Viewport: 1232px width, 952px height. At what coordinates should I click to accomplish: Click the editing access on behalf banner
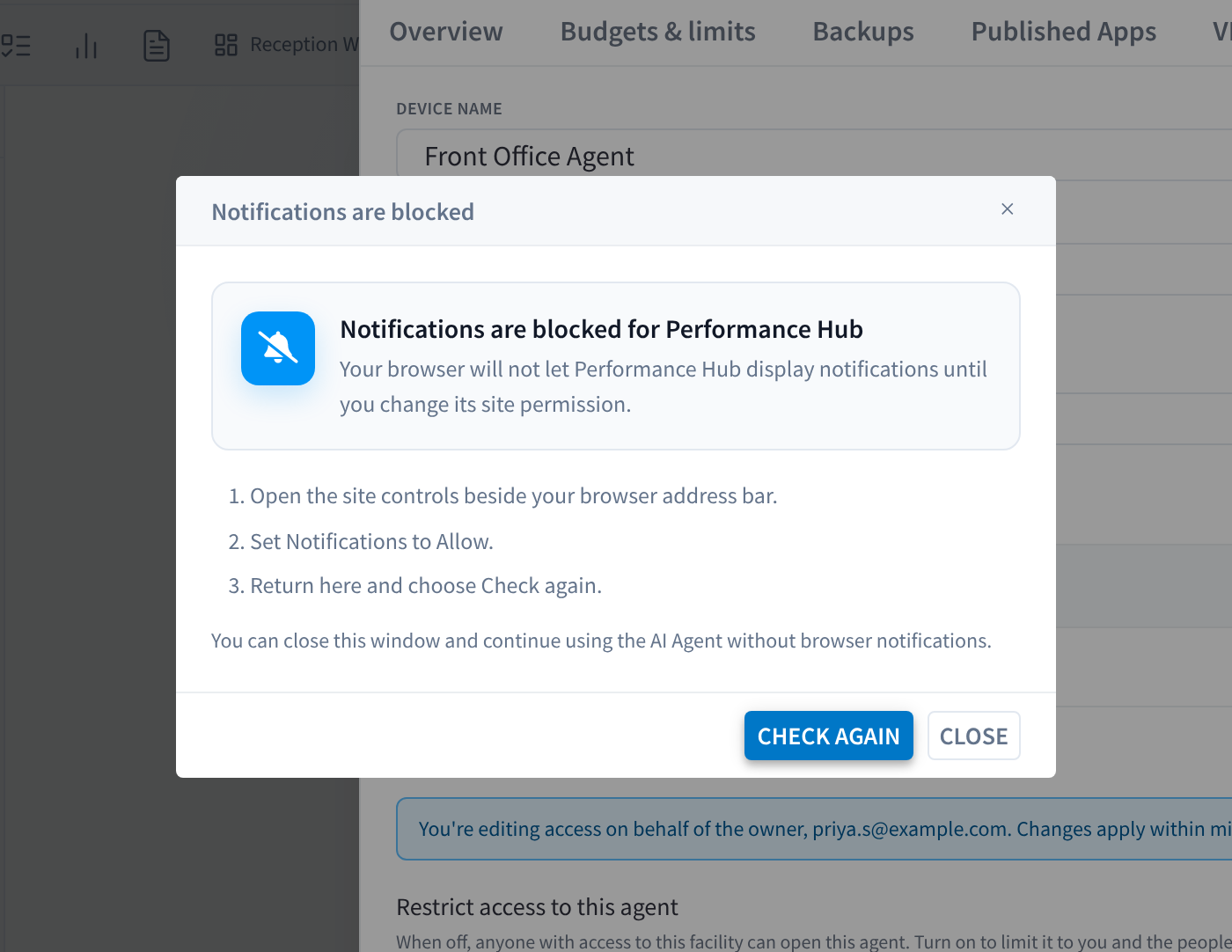pos(814,829)
